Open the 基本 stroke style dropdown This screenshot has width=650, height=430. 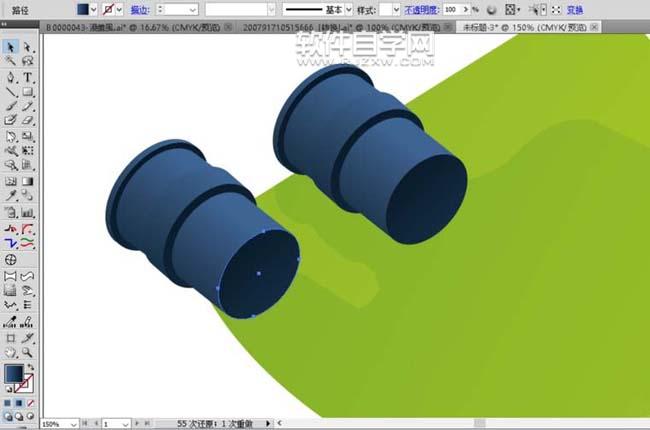pos(349,10)
